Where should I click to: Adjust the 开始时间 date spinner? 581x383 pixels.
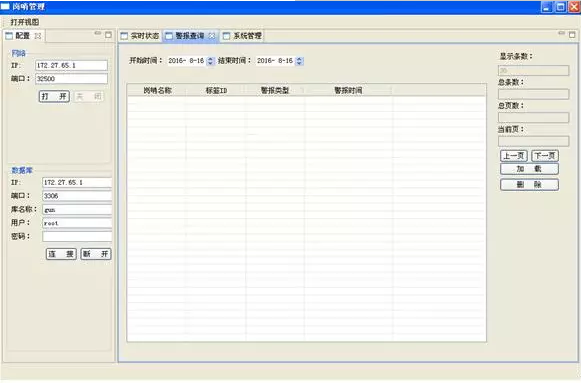click(210, 61)
